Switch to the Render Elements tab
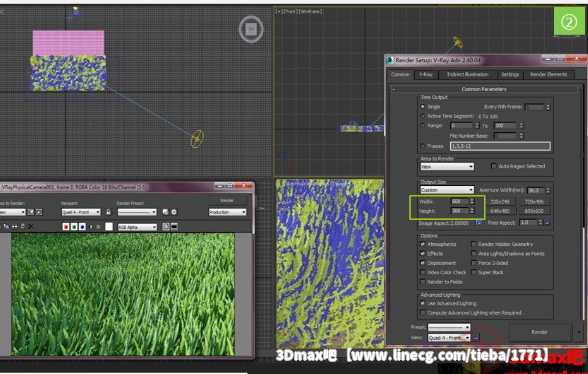Viewport: 588px width, 374px height. 548,74
